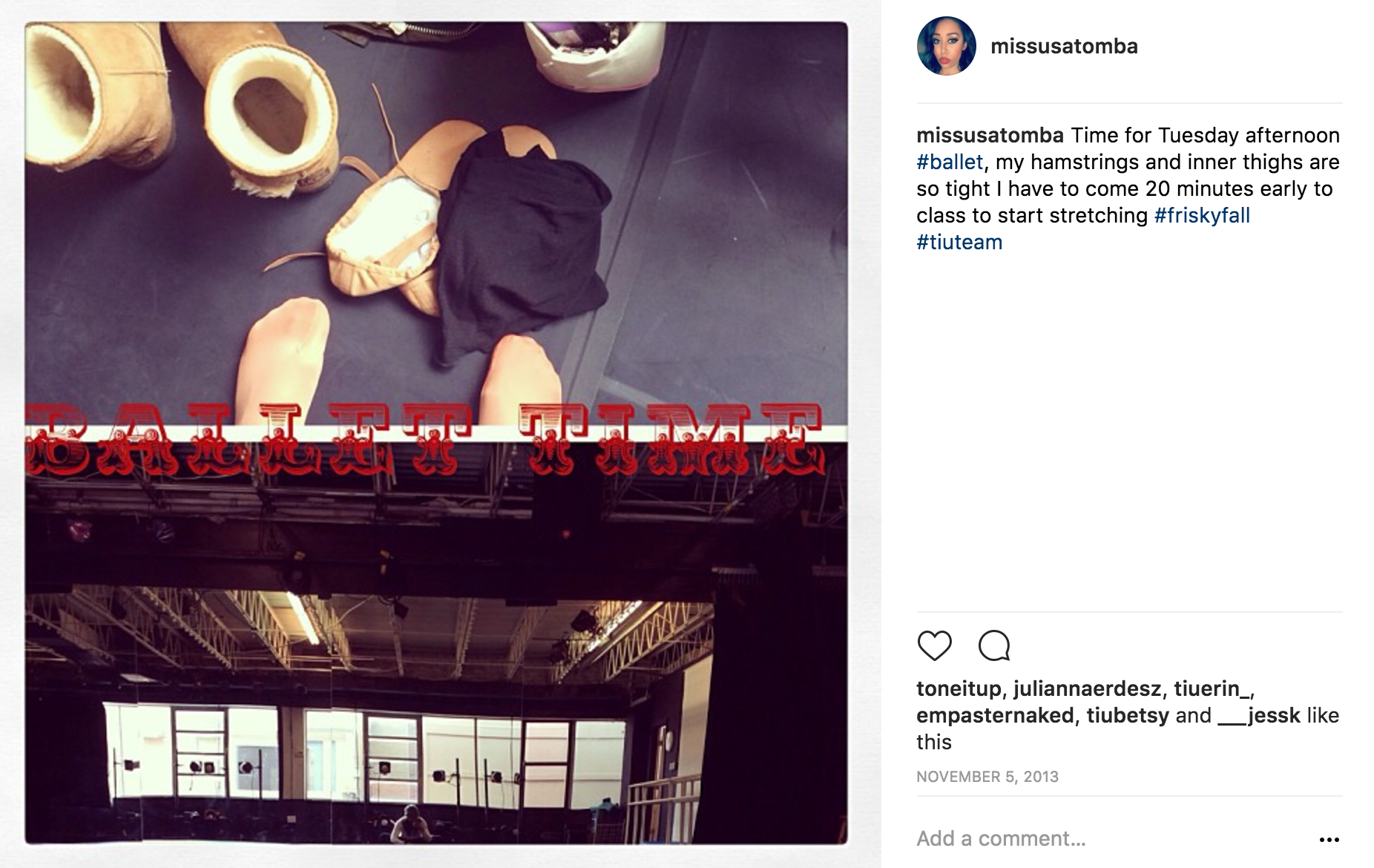Open the #friskyfall hashtag

[x=1202, y=215]
